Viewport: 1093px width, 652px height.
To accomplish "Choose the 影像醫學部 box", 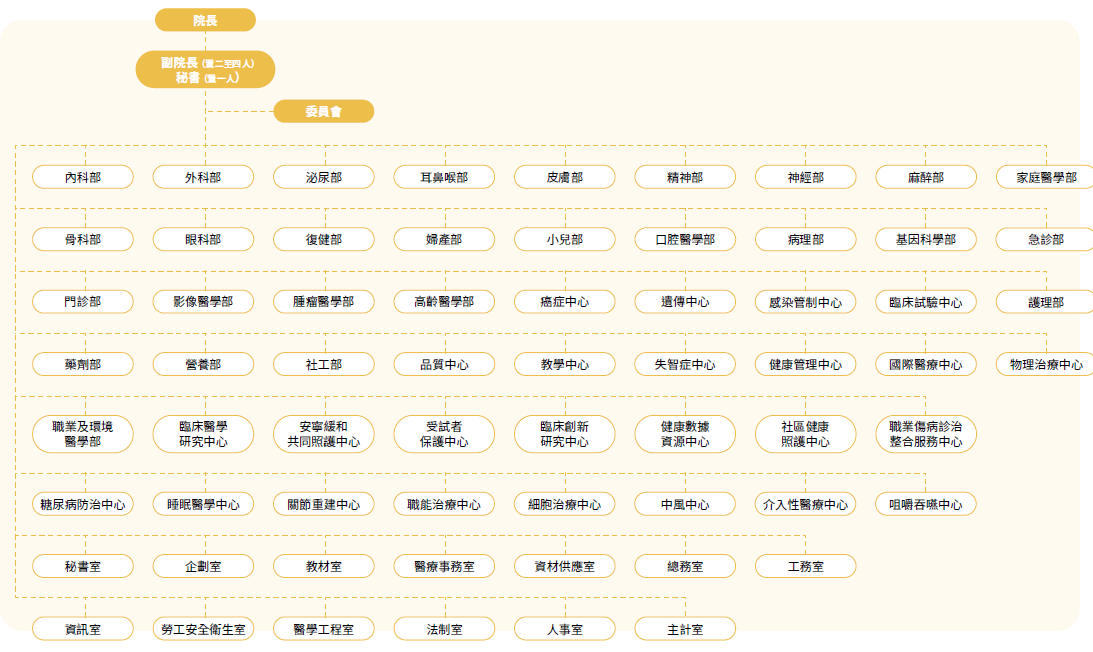I will [x=204, y=302].
